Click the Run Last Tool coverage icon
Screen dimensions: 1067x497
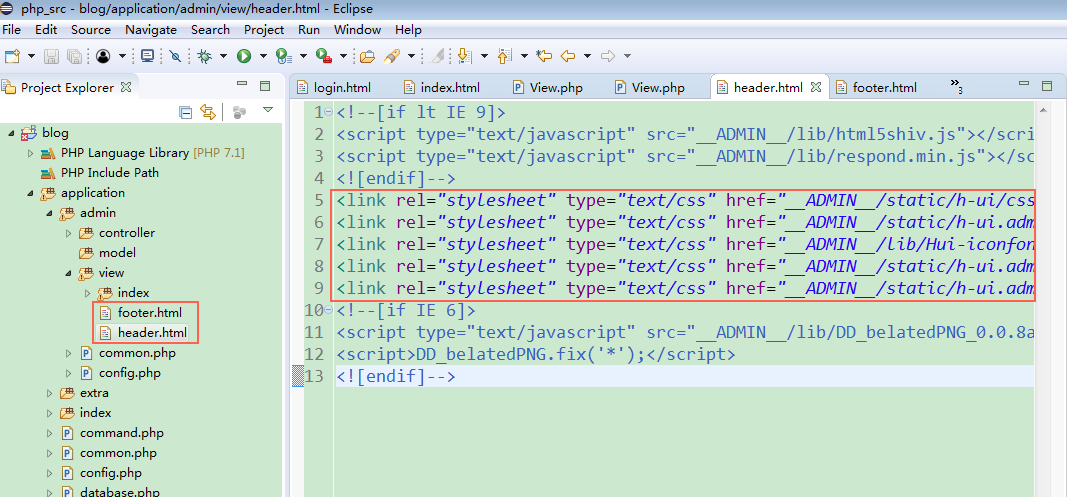(x=284, y=57)
